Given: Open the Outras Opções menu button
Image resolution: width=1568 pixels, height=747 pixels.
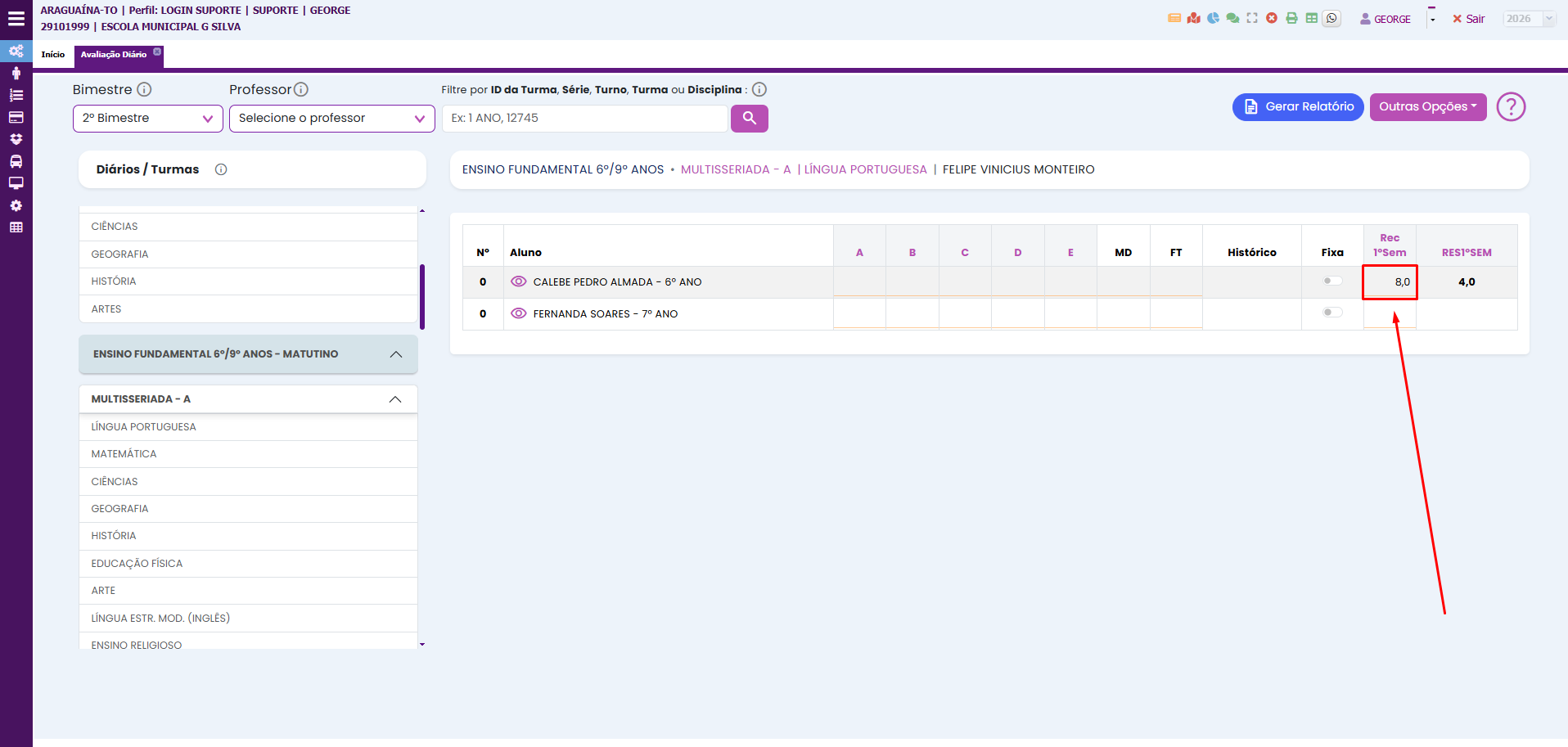Looking at the screenshot, I should click(x=1427, y=107).
